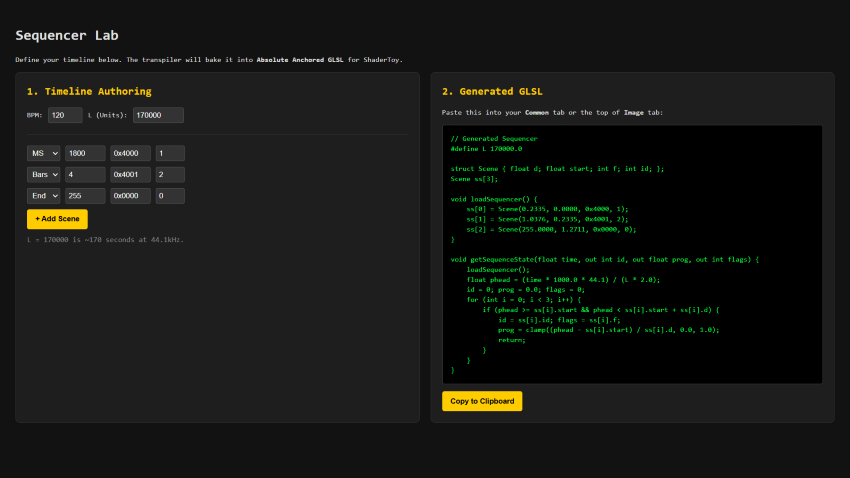The width and height of the screenshot is (850, 478).
Task: Click the duration field showing 1800
Action: [x=85, y=153]
